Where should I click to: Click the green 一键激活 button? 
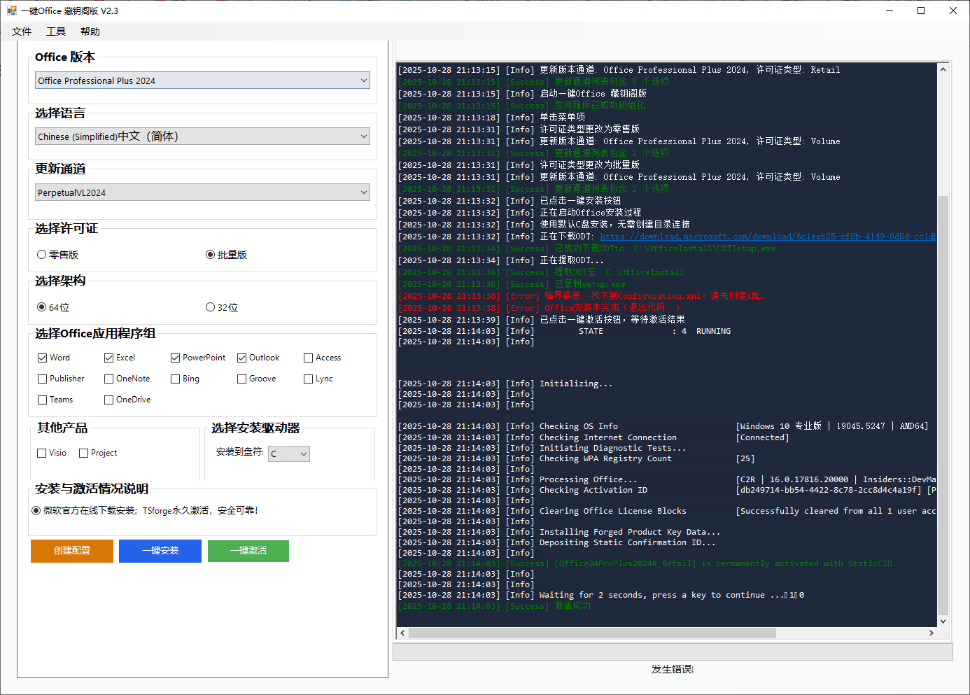pos(248,551)
